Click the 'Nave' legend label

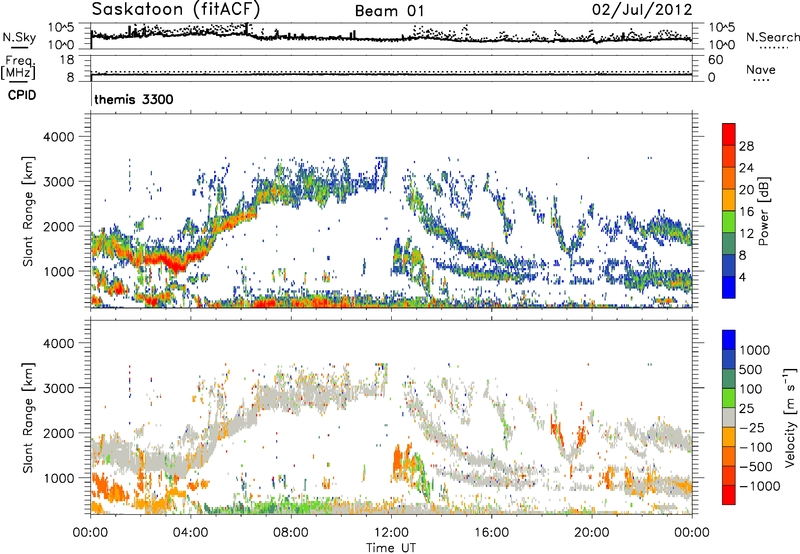[760, 69]
